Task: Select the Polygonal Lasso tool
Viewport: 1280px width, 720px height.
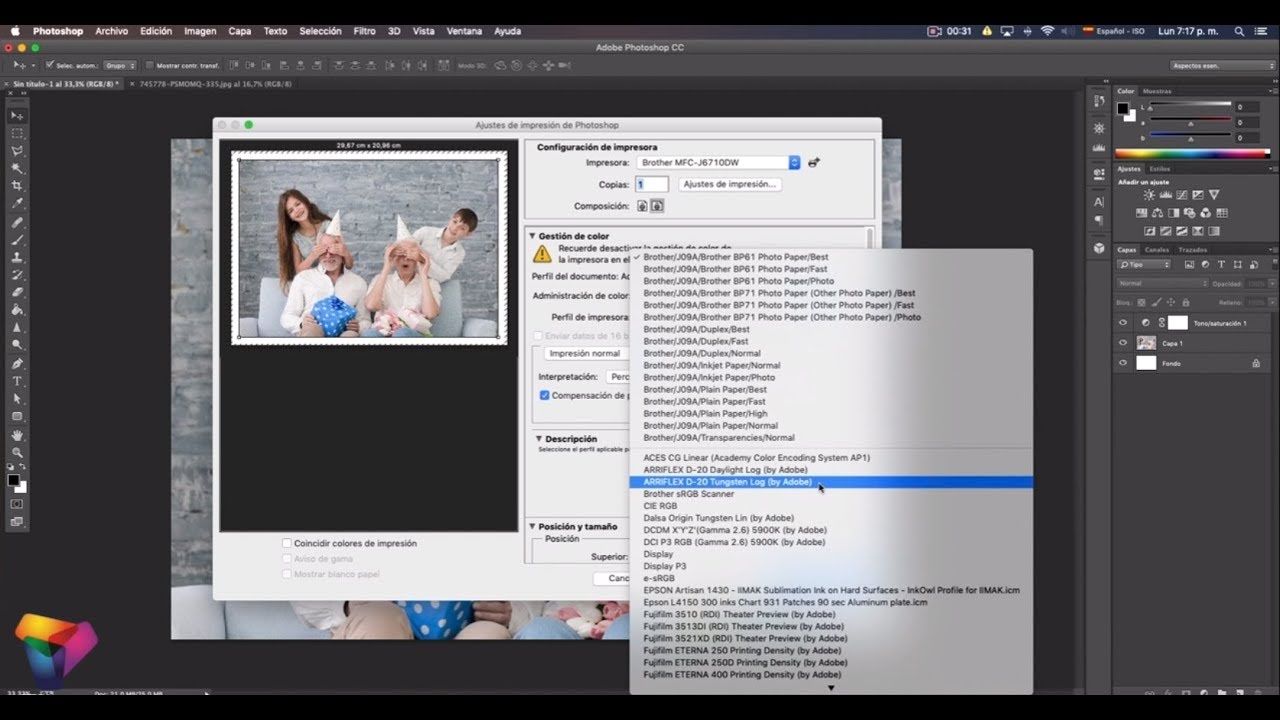Action: click(17, 151)
